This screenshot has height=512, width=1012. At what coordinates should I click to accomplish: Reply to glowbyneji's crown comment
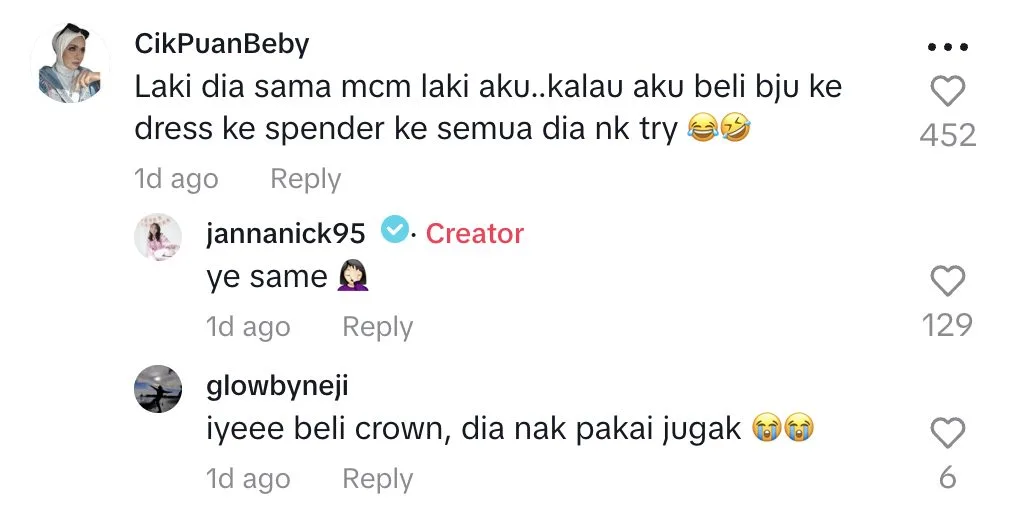[377, 479]
